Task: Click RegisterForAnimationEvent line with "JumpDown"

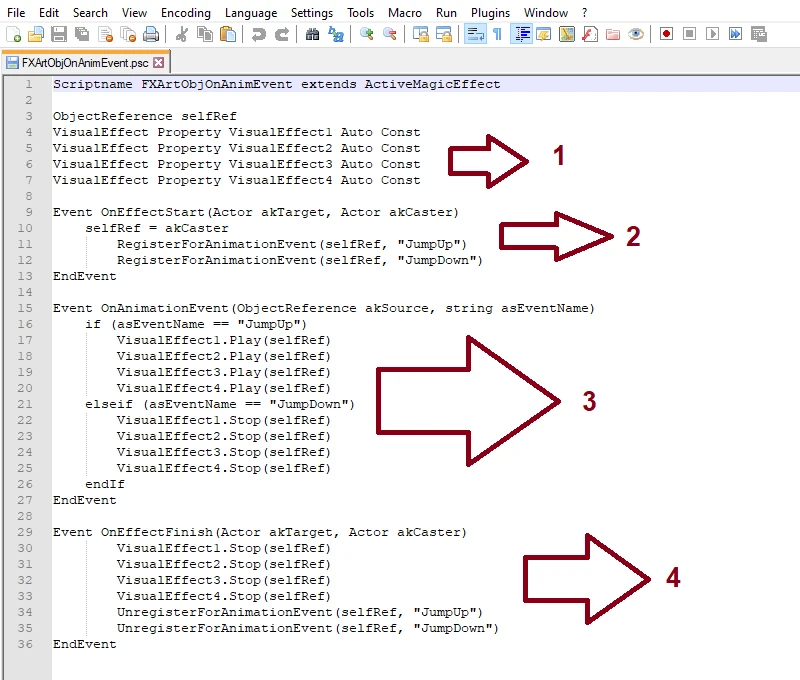Action: (x=299, y=260)
